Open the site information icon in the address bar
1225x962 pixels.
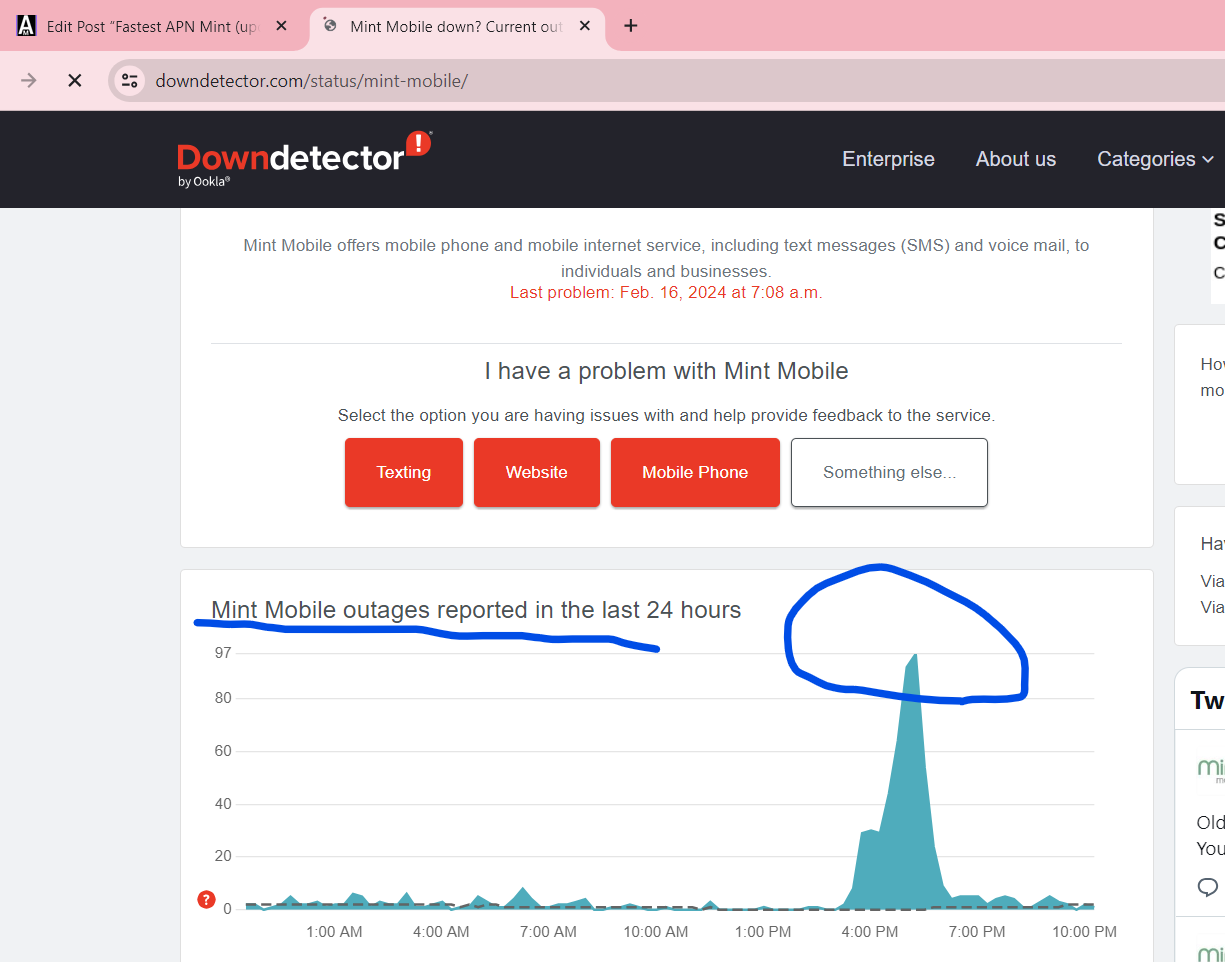pyautogui.click(x=129, y=80)
